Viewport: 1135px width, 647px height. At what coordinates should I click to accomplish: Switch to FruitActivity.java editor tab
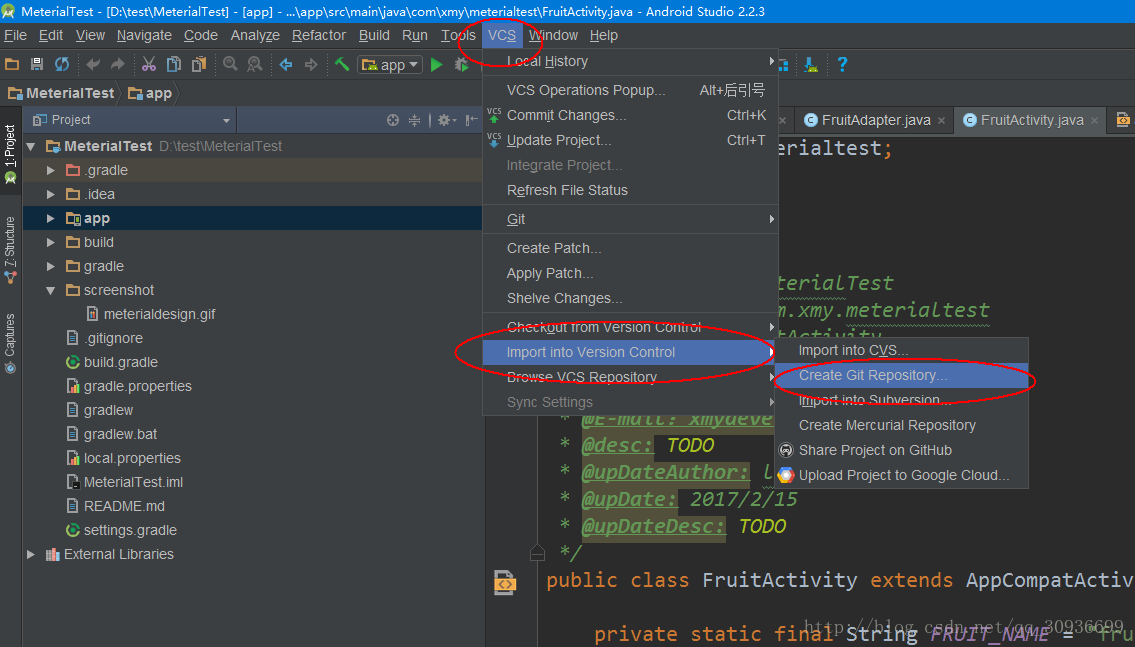click(1032, 120)
